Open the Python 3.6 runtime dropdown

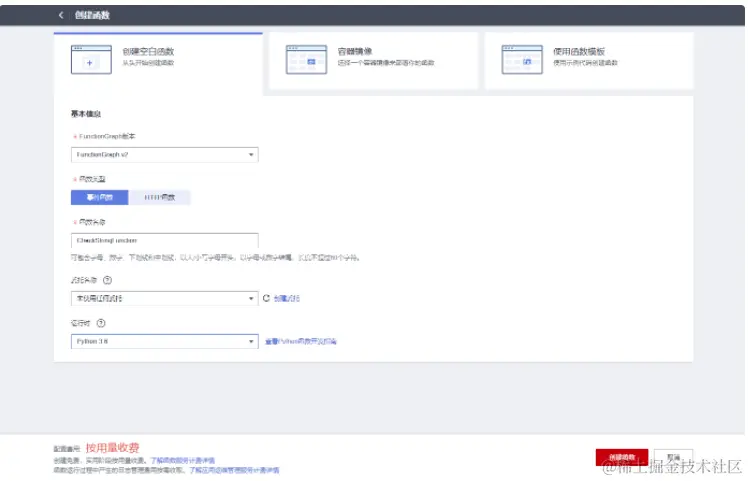[165, 341]
